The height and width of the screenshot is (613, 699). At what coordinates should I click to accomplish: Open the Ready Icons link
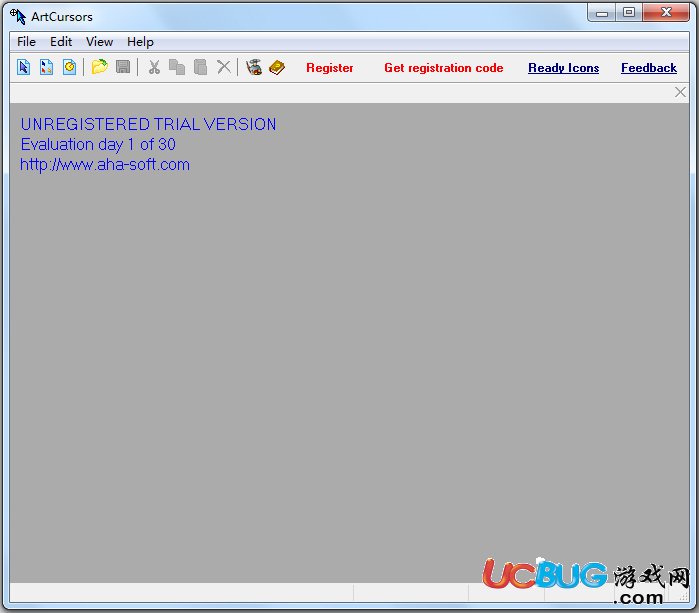click(x=563, y=68)
